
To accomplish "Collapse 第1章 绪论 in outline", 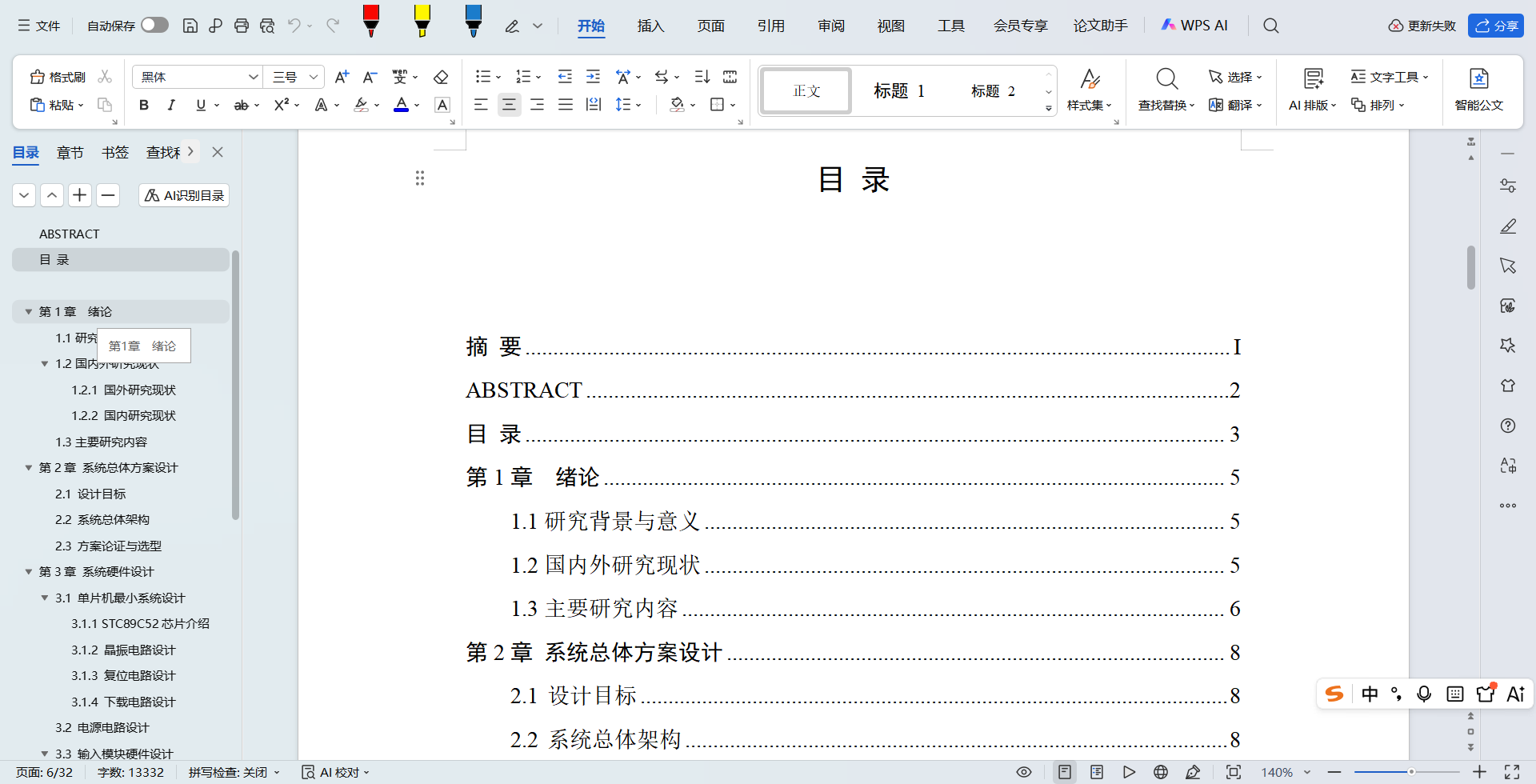I will 29,312.
